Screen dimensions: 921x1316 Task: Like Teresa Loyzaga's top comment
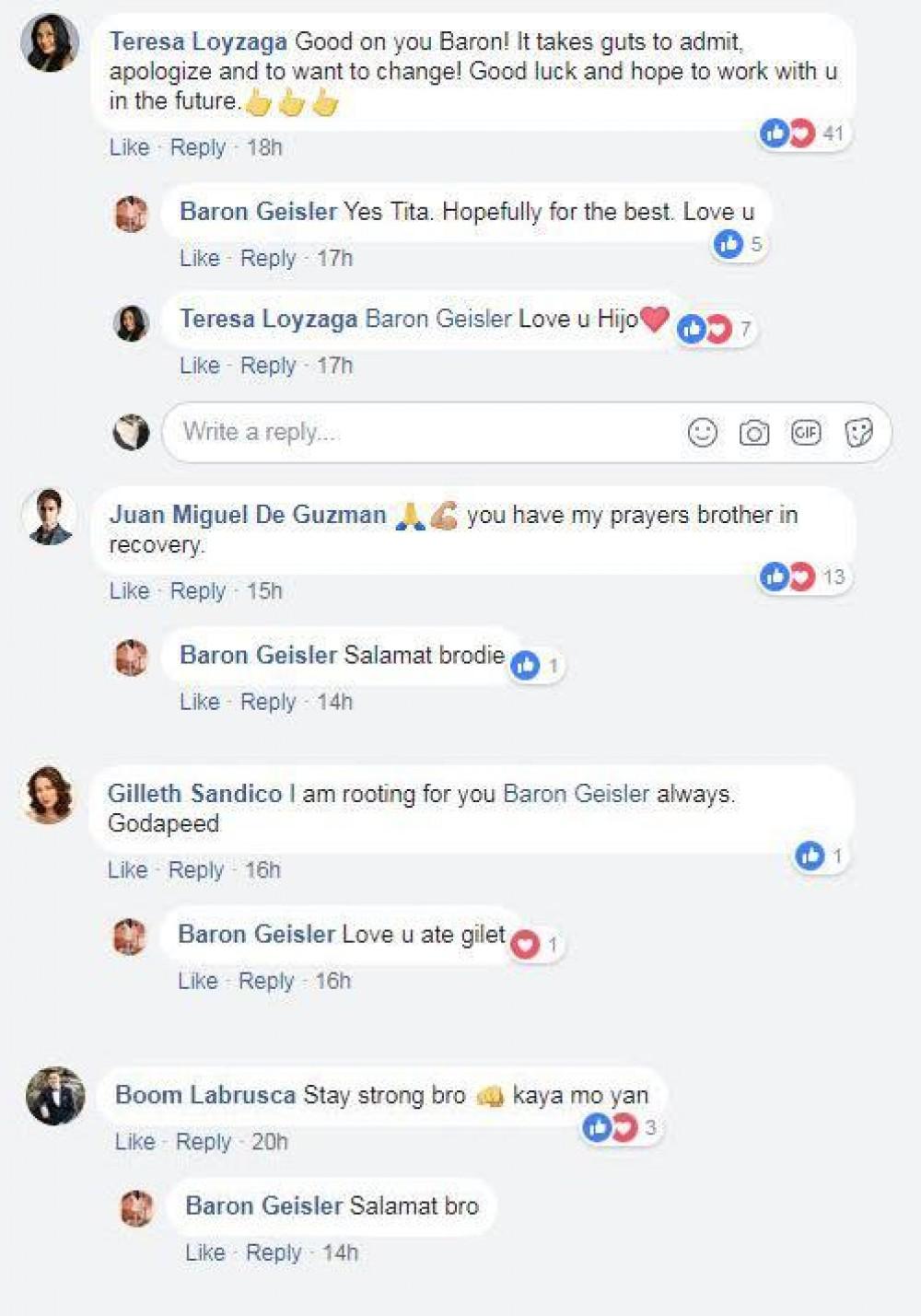[x=129, y=147]
